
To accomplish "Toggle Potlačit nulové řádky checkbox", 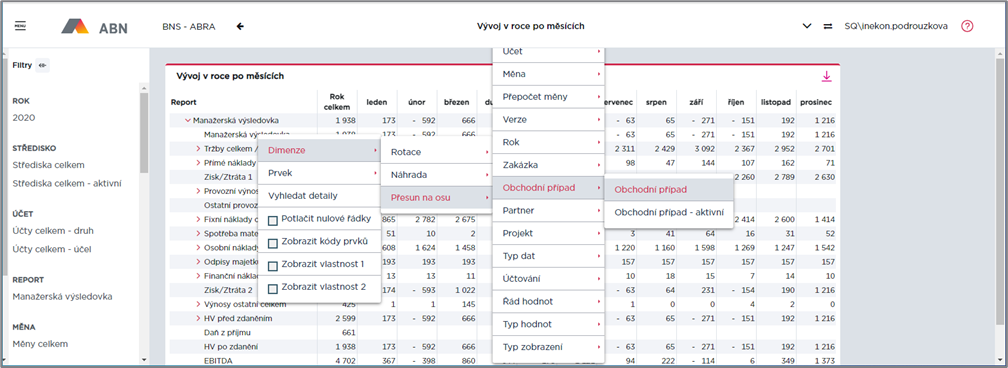I will click(273, 220).
